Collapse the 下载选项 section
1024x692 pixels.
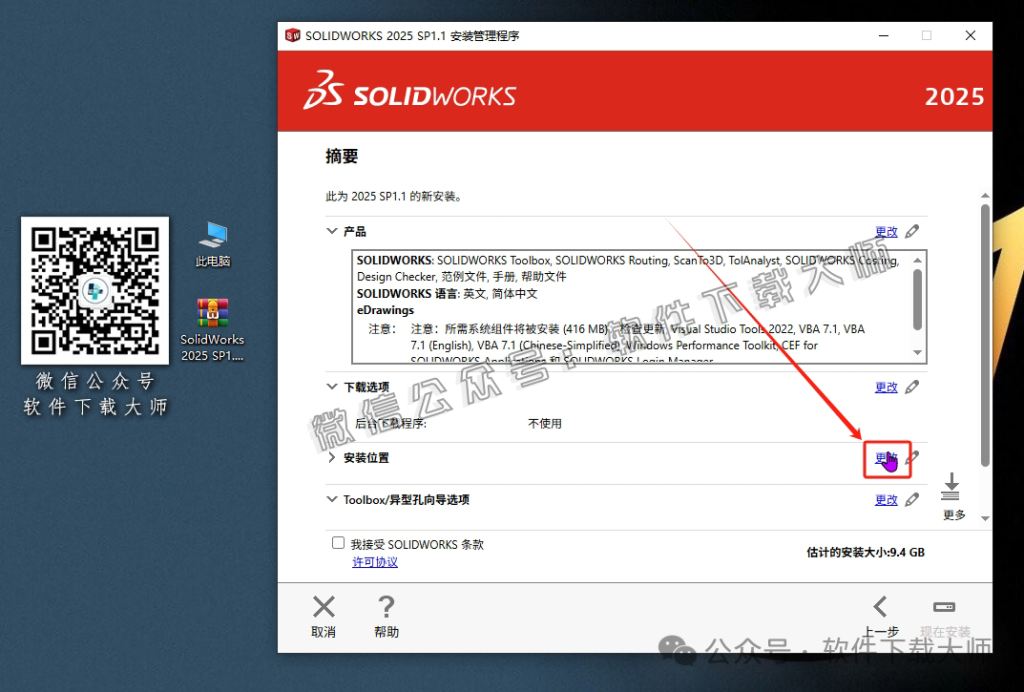coord(331,387)
